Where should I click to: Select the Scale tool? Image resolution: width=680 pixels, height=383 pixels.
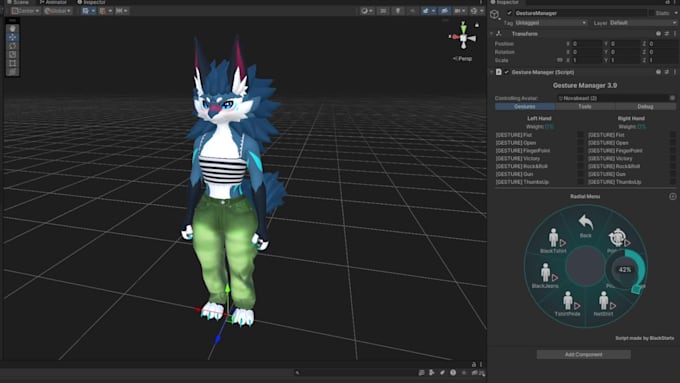(x=12, y=55)
